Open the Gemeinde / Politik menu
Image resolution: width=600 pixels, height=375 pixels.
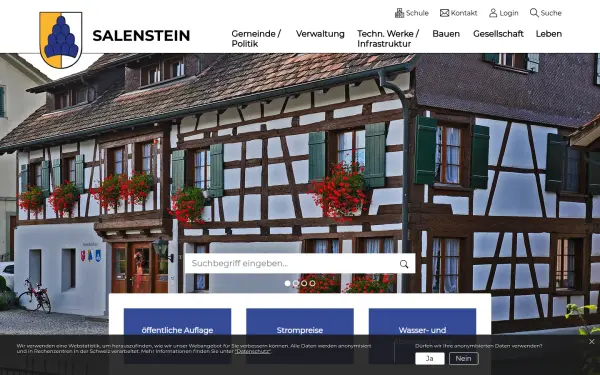point(256,39)
